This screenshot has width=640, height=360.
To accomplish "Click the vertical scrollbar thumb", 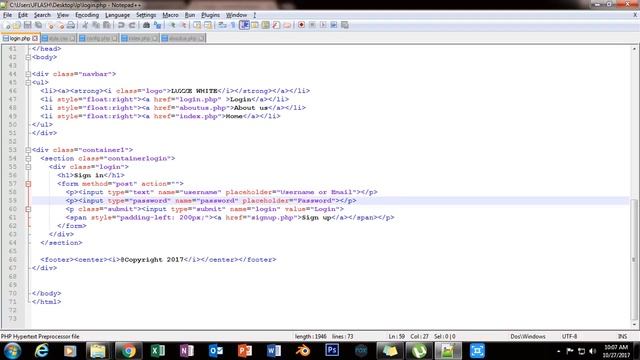I will (634, 260).
